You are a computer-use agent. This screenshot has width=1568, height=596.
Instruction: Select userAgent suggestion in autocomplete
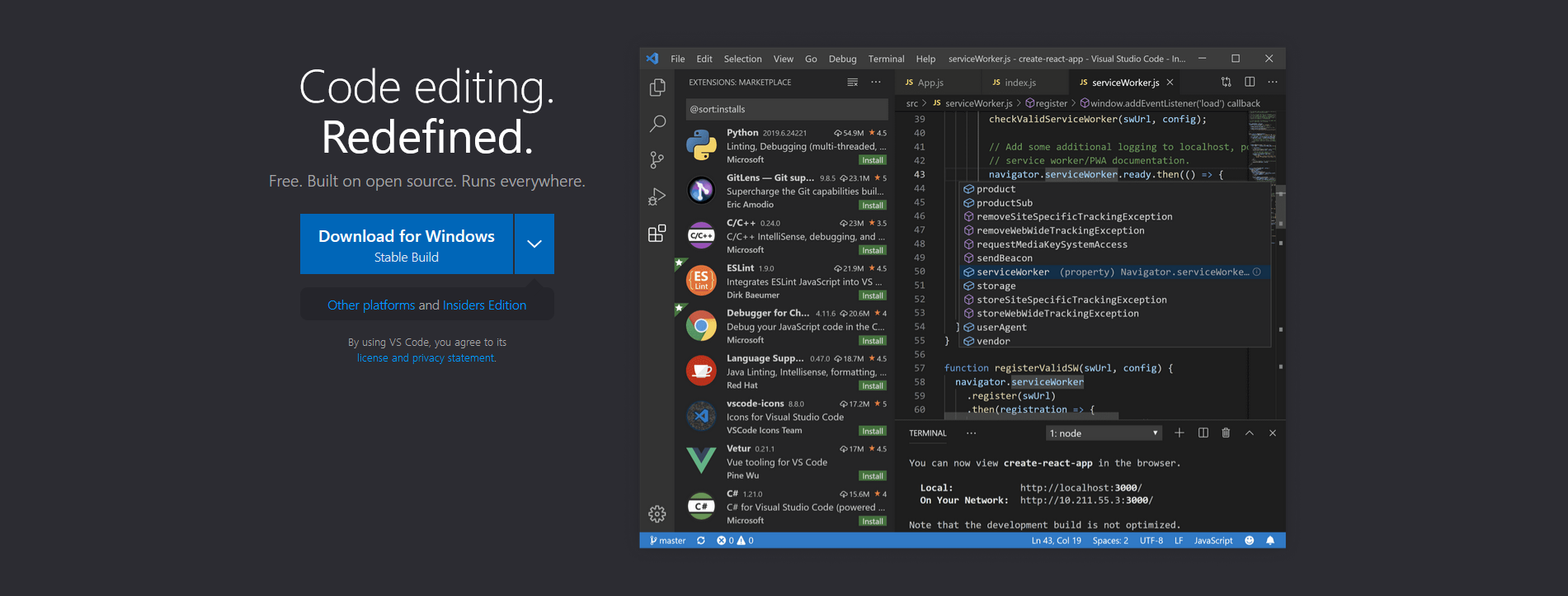click(1114, 327)
